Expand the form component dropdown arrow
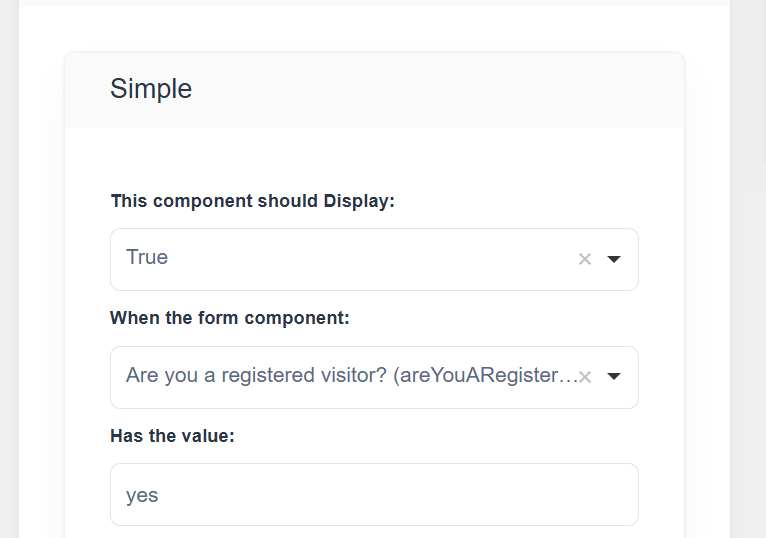Image resolution: width=766 pixels, height=538 pixels. (614, 377)
